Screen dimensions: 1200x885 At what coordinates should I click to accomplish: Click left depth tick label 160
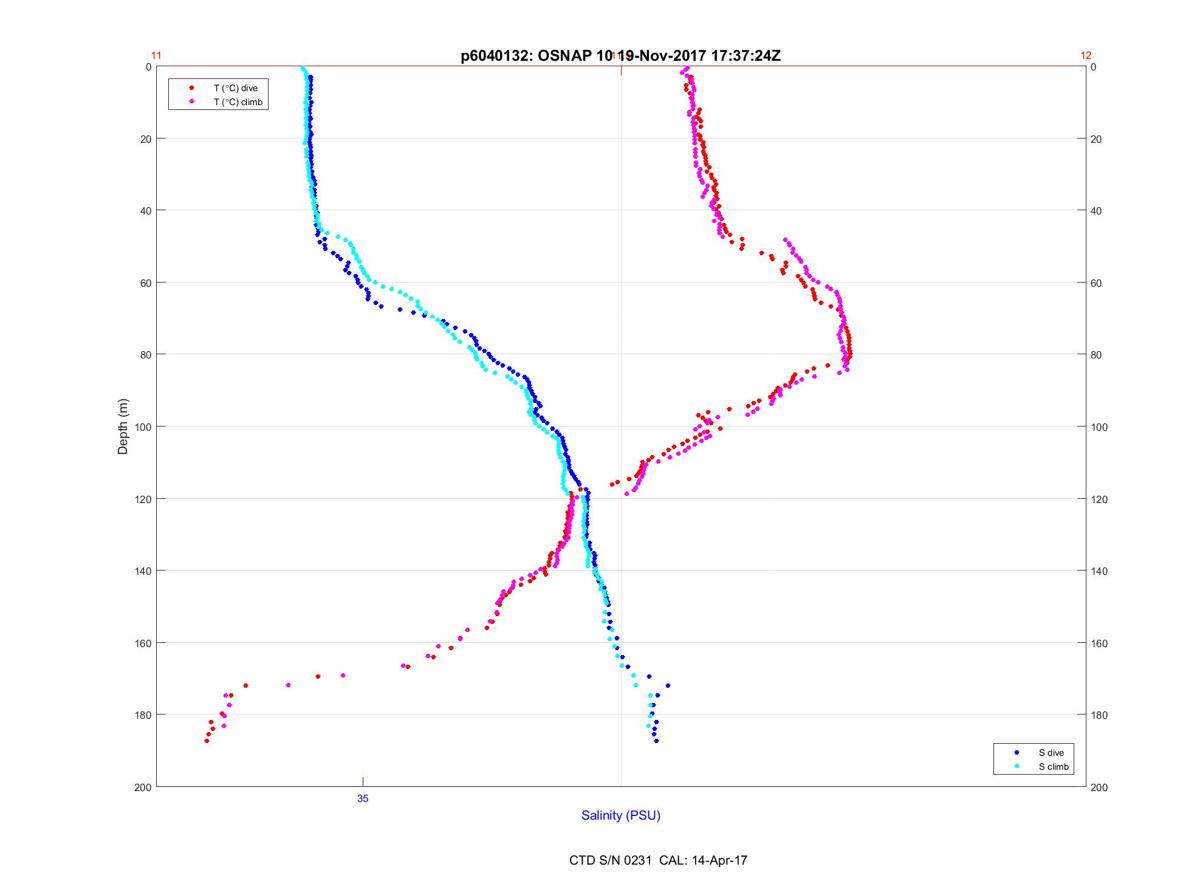pyautogui.click(x=143, y=643)
